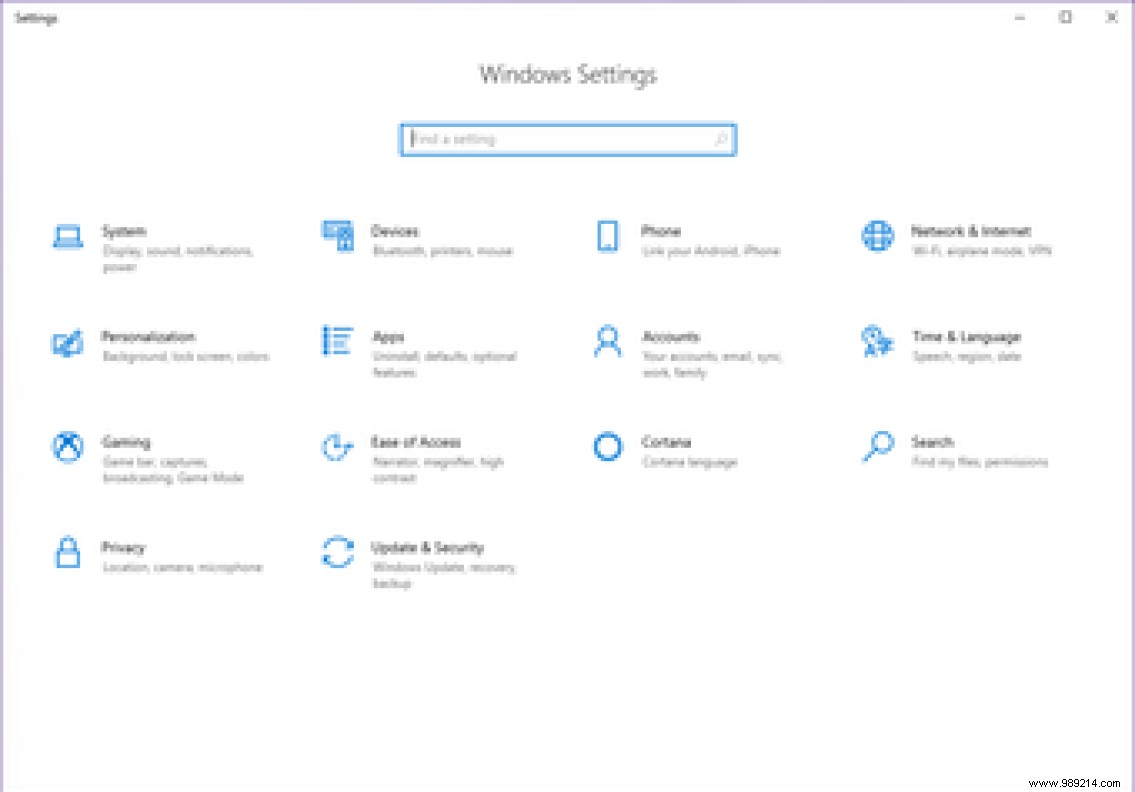Select the Cortana circle icon

607,447
